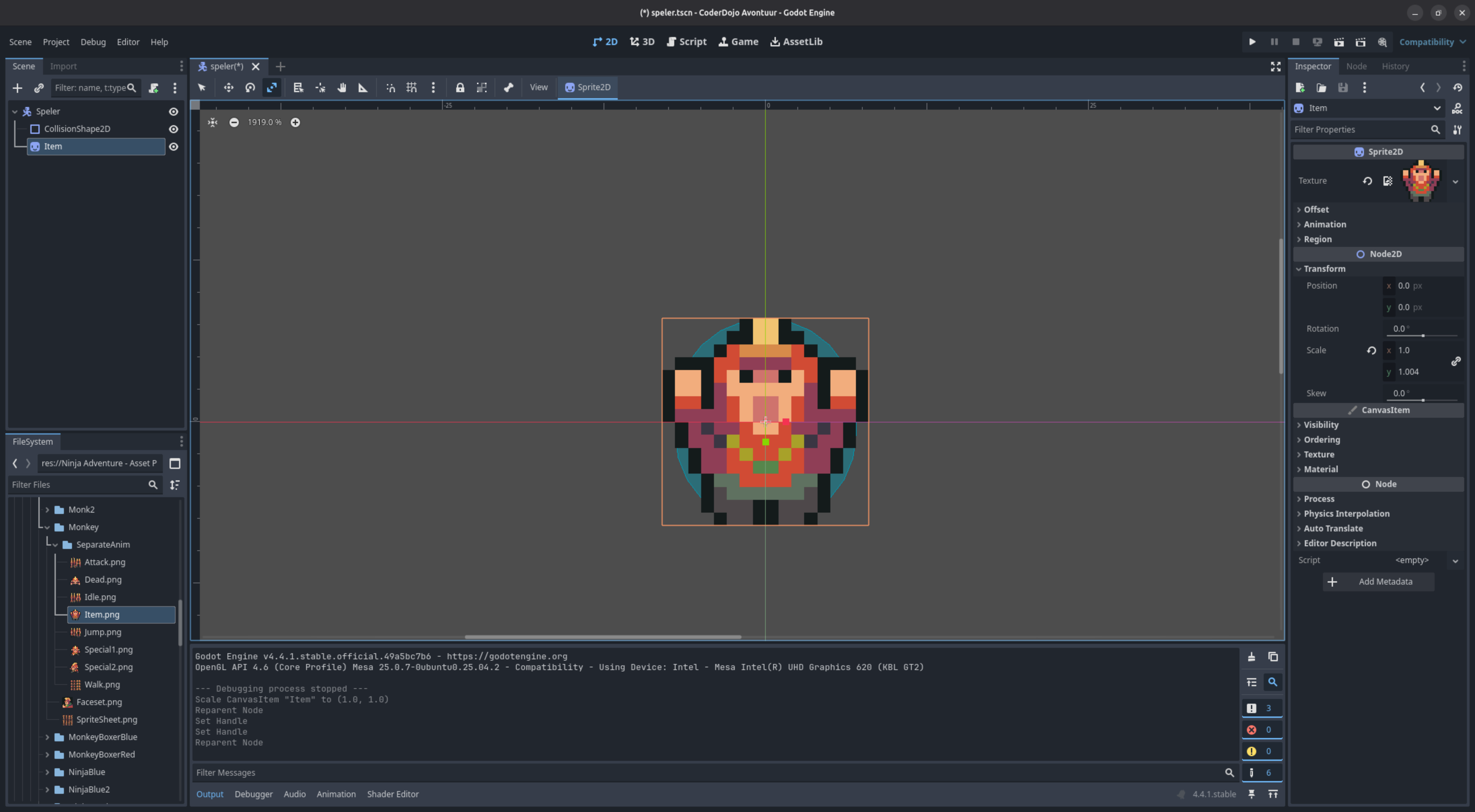Click the Run Current Scene clapper icon
This screenshot has height=812, width=1475.
pos(1339,42)
